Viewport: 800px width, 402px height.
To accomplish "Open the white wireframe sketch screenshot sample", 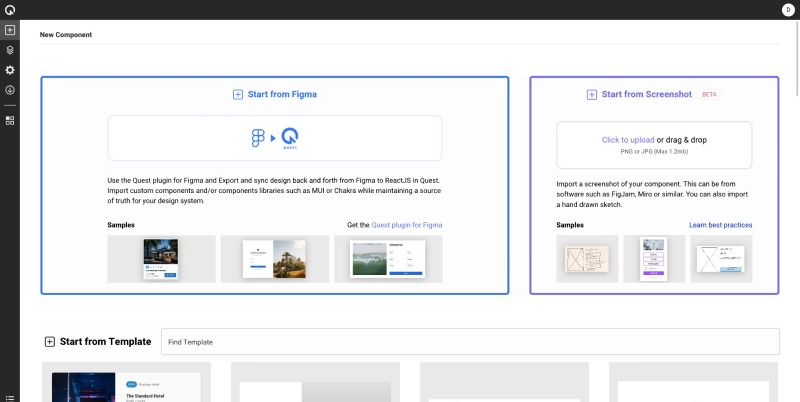I will tap(721, 259).
